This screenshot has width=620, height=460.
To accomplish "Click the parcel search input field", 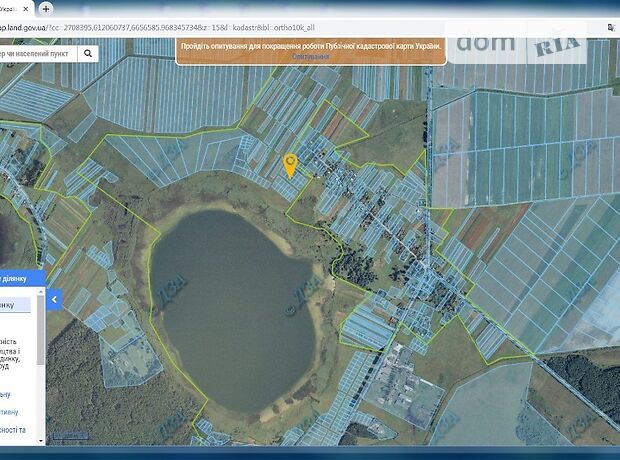I will pos(38,53).
